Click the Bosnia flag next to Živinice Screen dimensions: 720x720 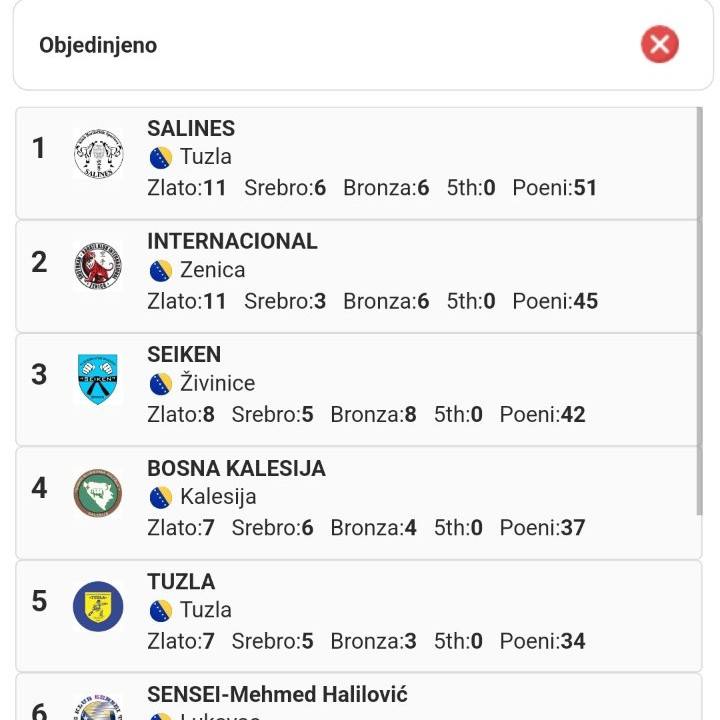pyautogui.click(x=161, y=384)
